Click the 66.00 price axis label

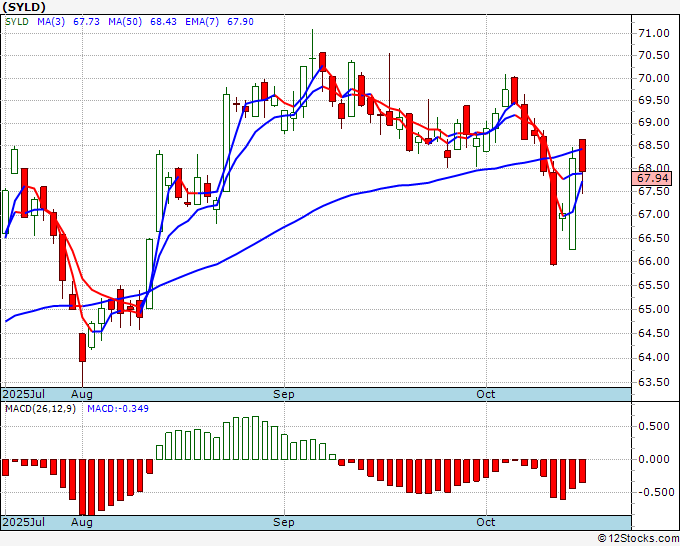[654, 262]
